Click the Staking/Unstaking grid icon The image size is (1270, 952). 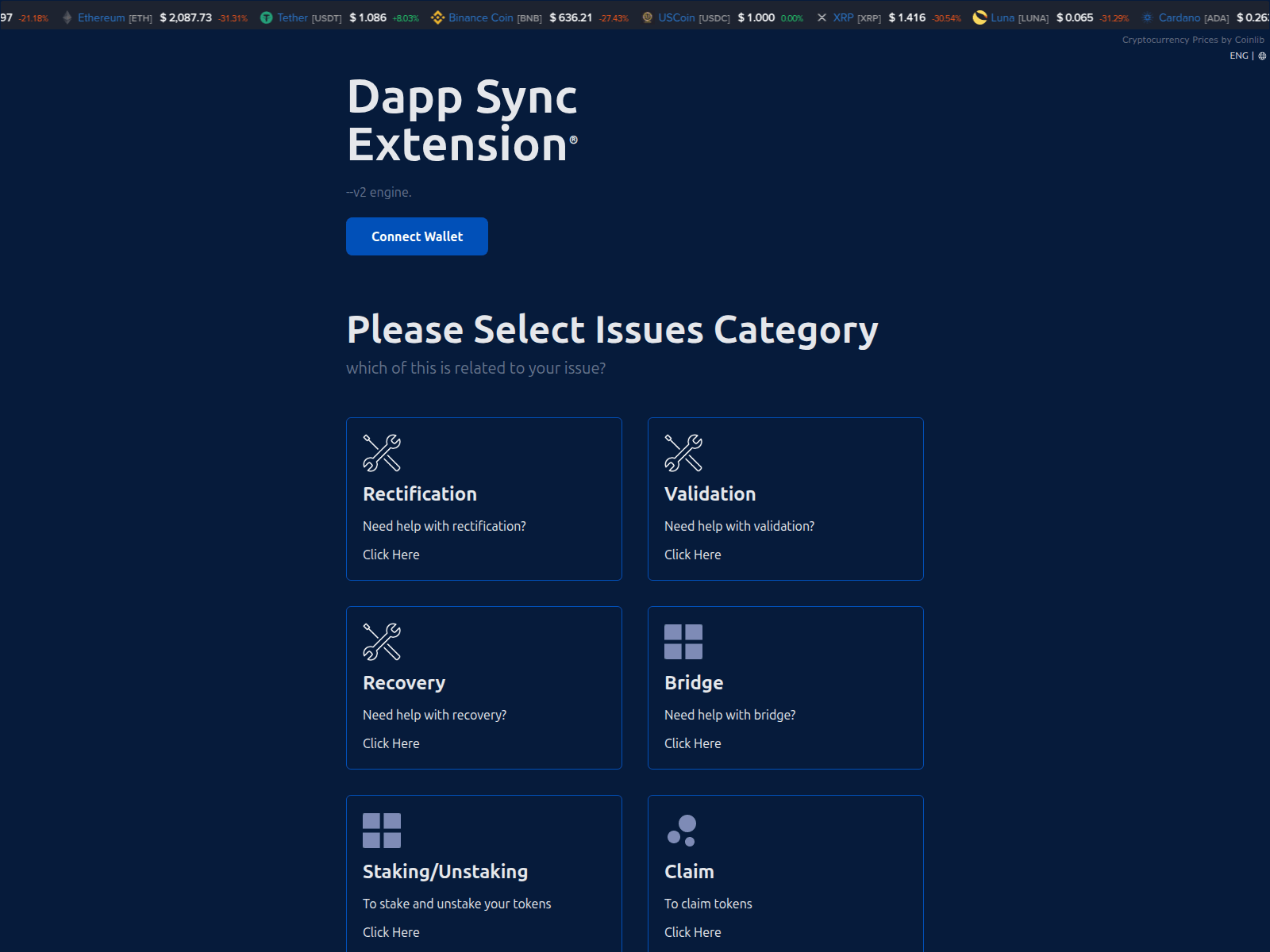381,830
